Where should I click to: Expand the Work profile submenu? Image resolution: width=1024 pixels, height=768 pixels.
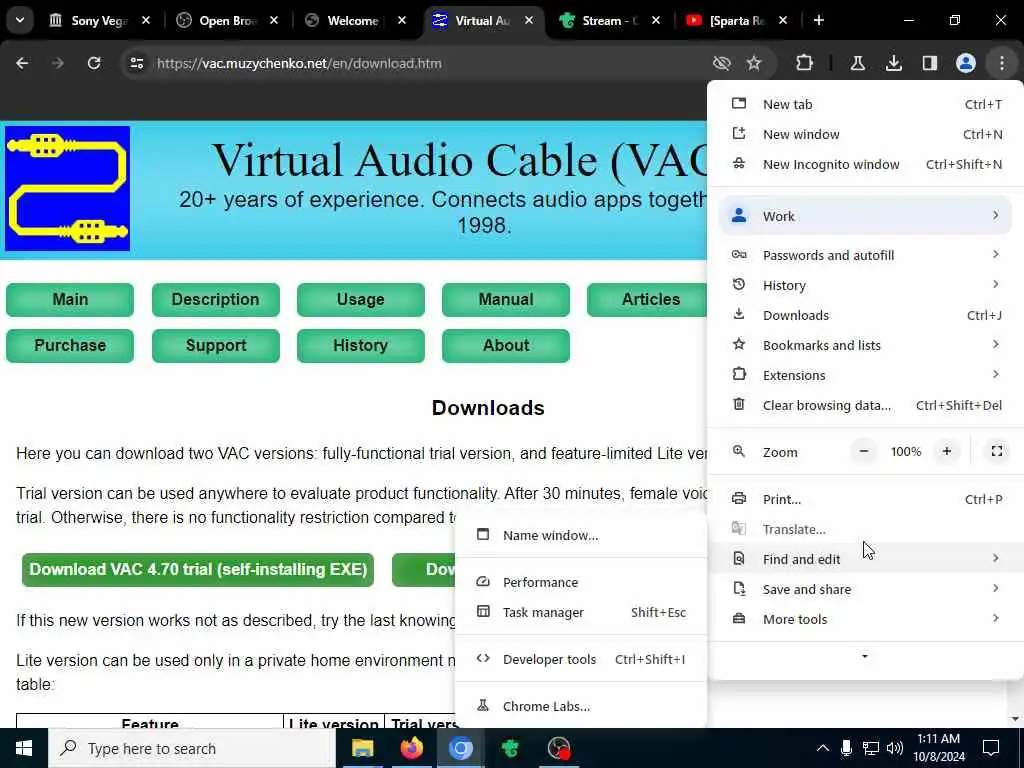tap(865, 216)
